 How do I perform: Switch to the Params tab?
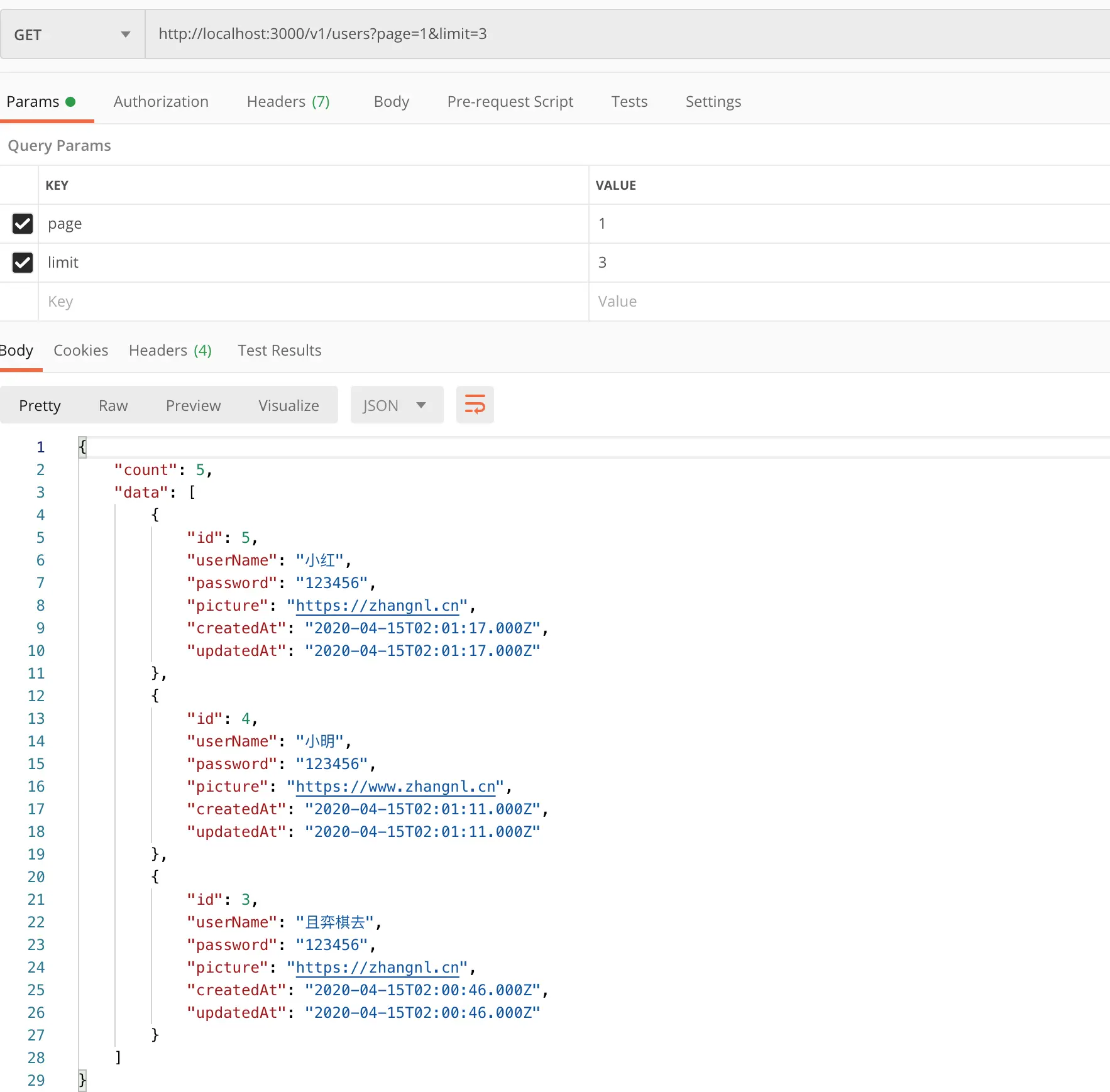click(x=41, y=102)
